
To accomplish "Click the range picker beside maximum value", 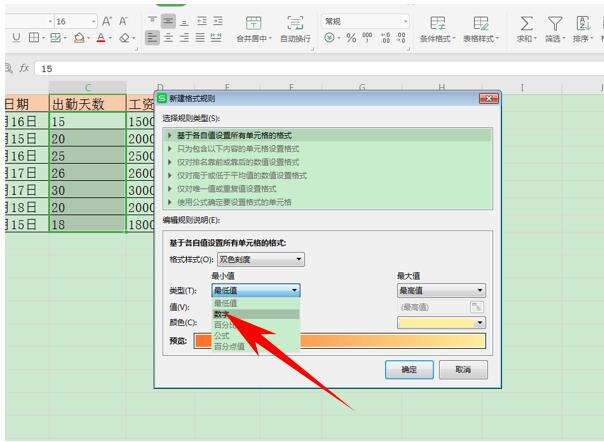I will click(x=477, y=307).
